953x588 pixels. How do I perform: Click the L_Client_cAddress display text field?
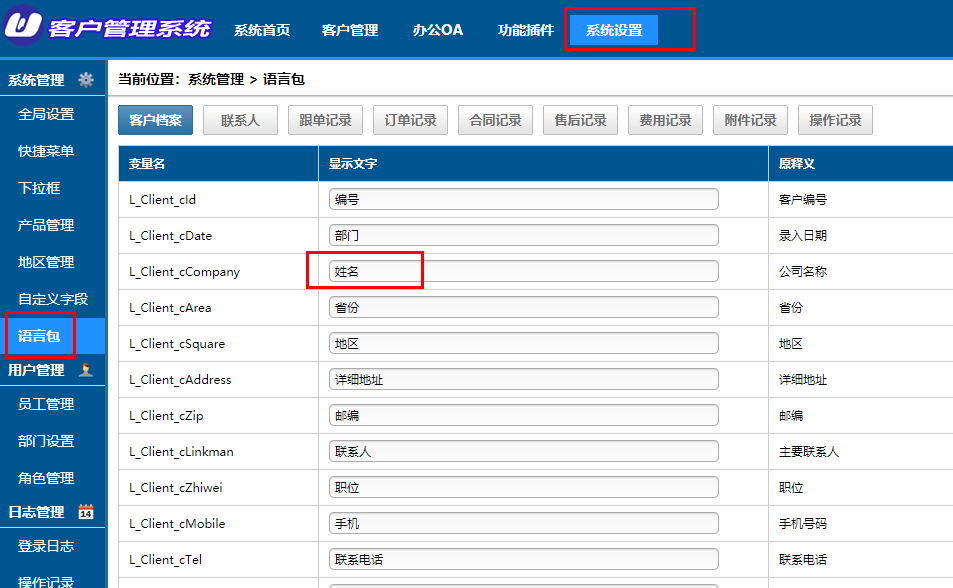[524, 379]
